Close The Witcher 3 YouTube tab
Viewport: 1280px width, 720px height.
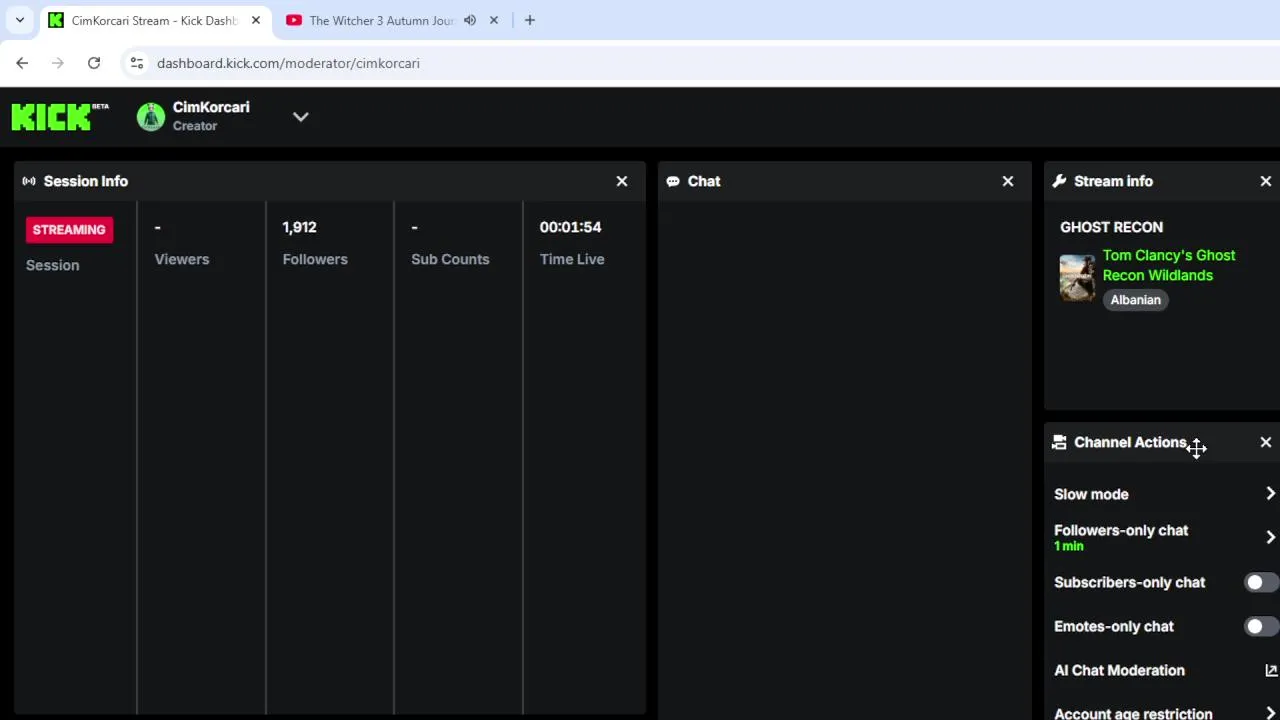coord(493,20)
